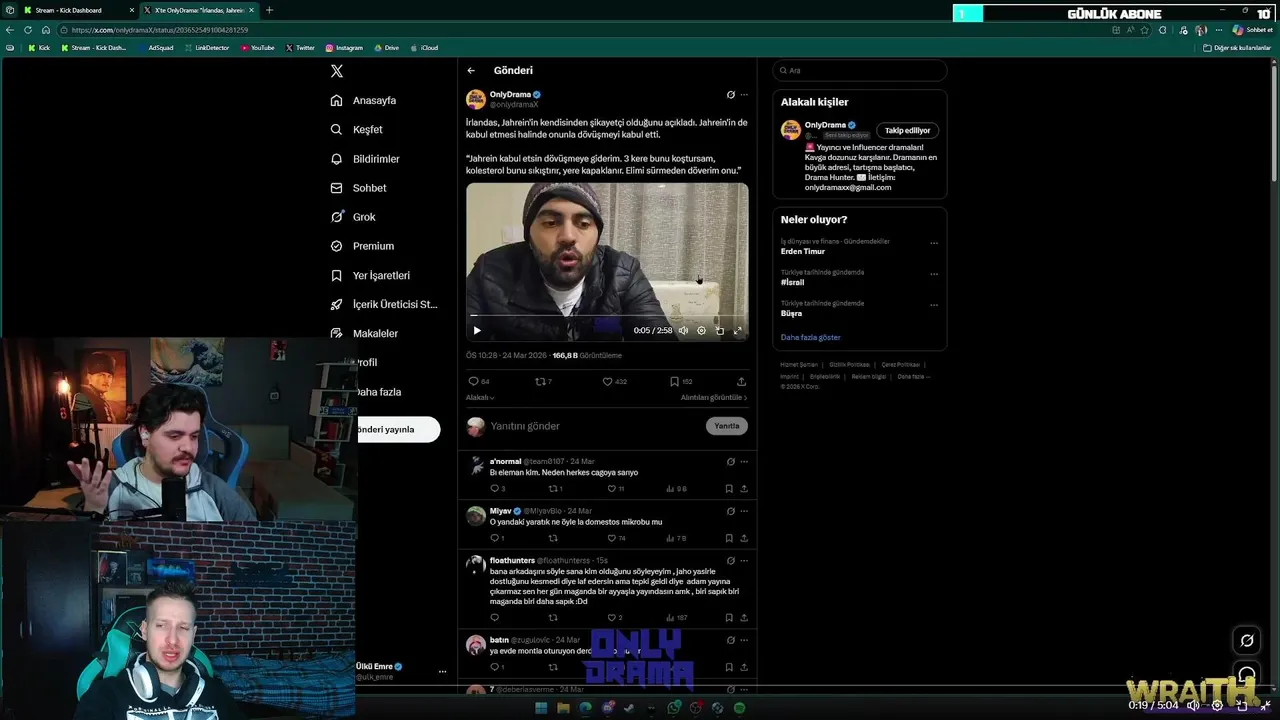Open Grok from the sidebar

(x=353, y=217)
